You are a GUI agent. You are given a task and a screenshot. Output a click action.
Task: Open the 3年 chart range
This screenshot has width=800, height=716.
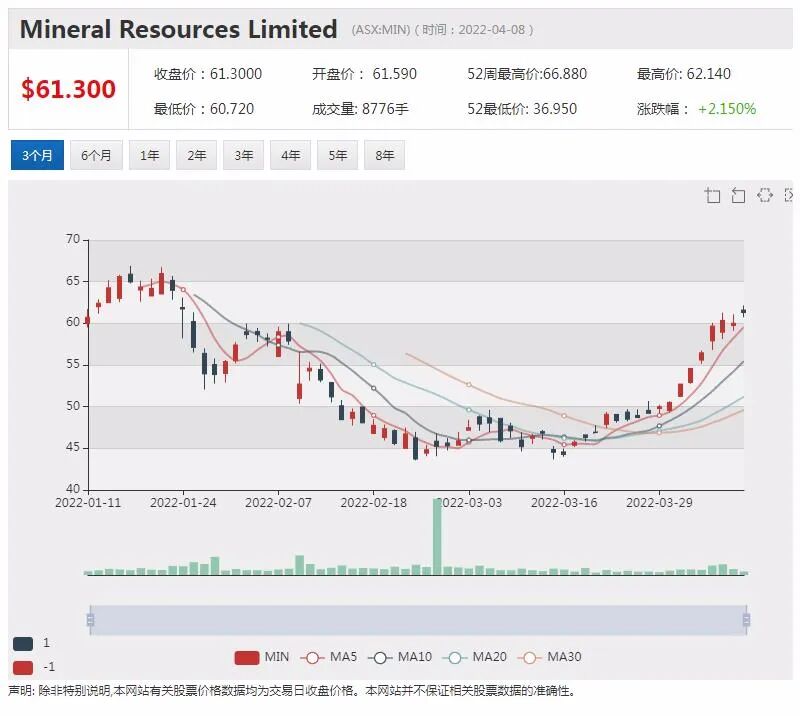[243, 155]
